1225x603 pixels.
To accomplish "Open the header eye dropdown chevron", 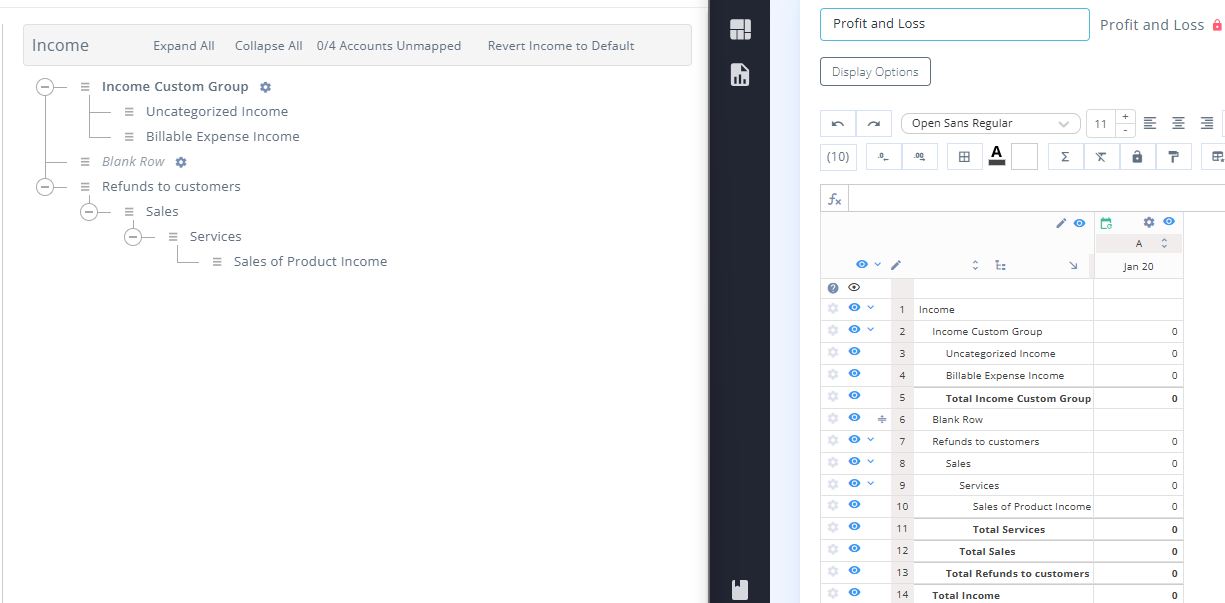I will point(878,265).
